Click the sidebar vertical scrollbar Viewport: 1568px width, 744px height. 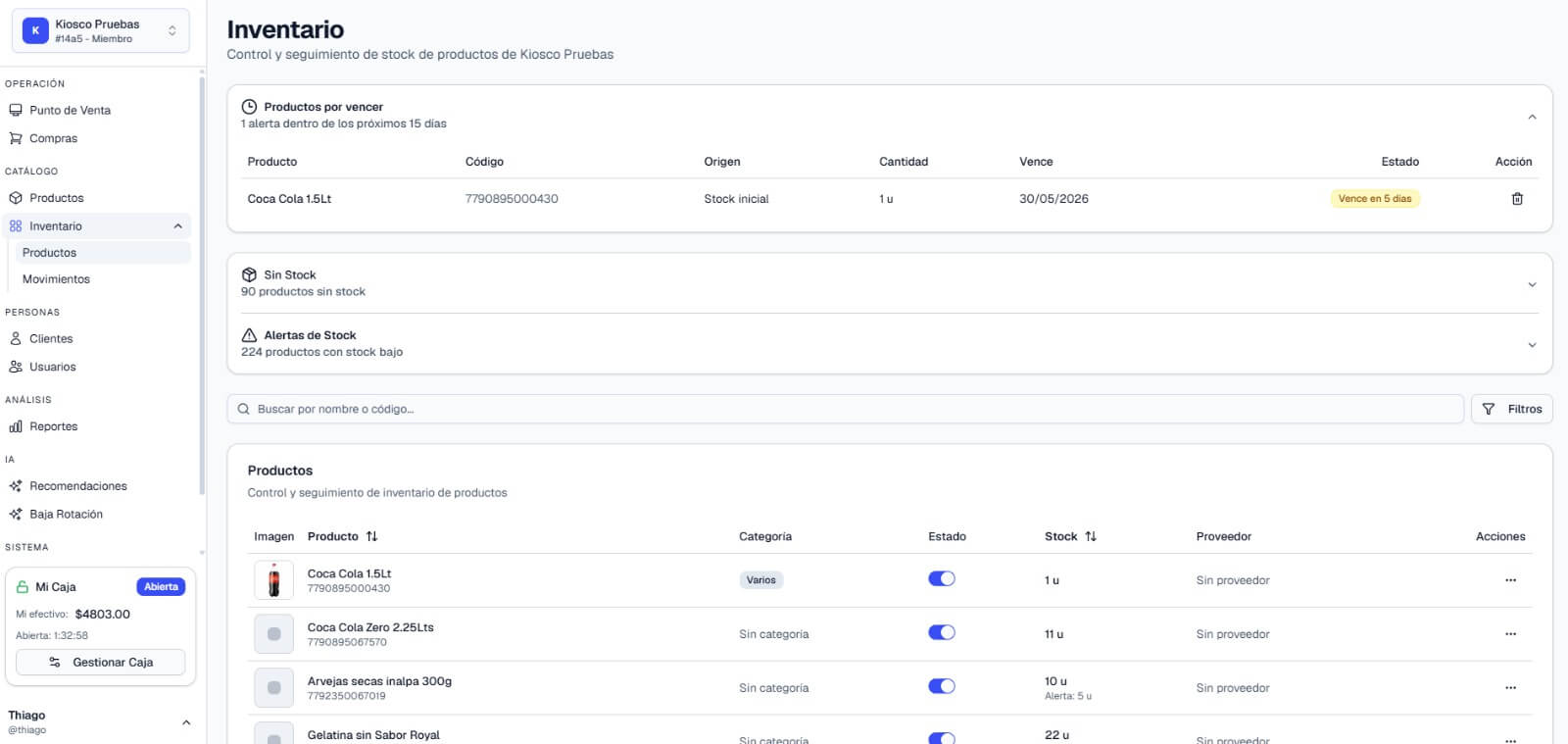(x=202, y=284)
